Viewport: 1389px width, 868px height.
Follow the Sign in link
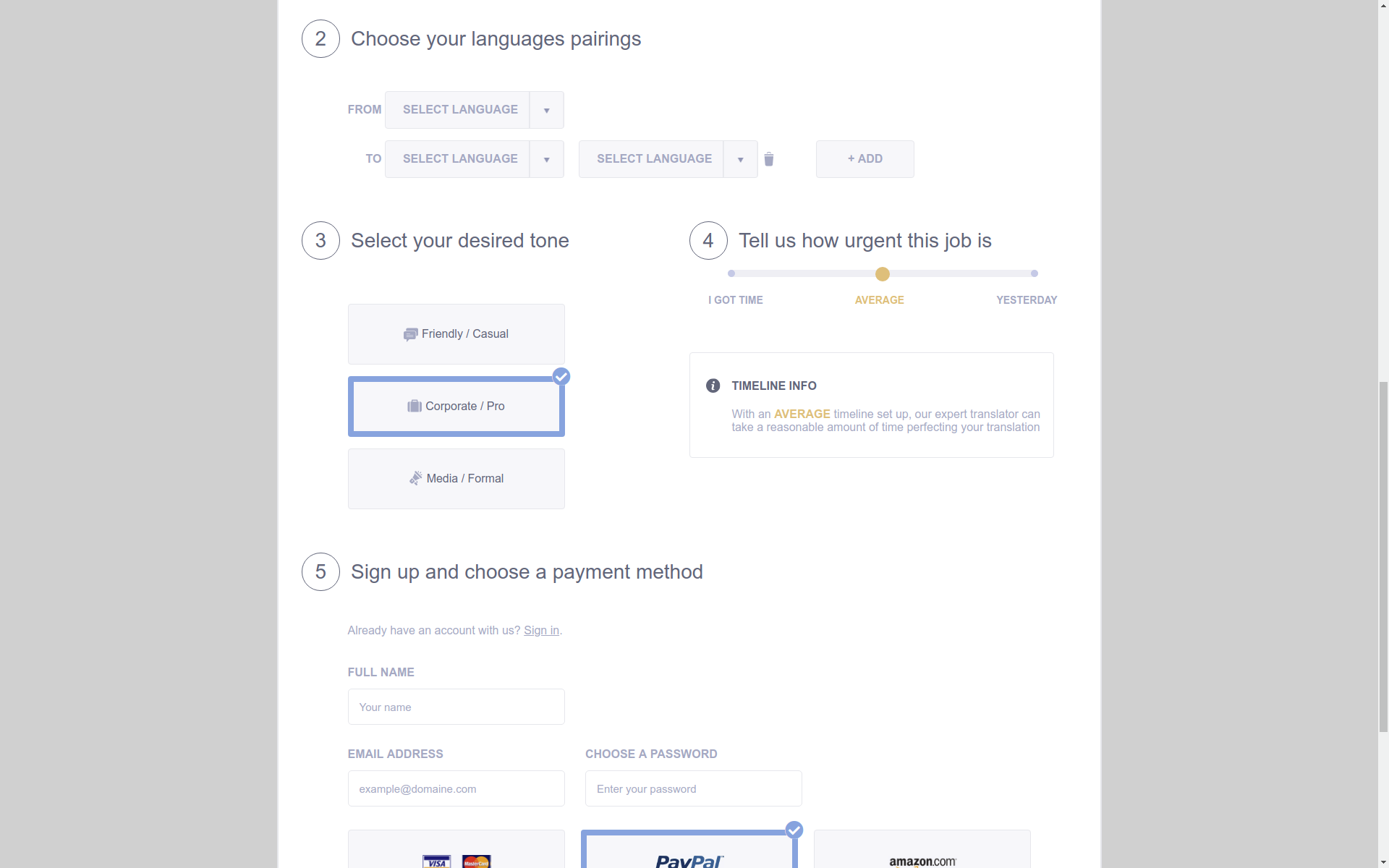pyautogui.click(x=541, y=630)
